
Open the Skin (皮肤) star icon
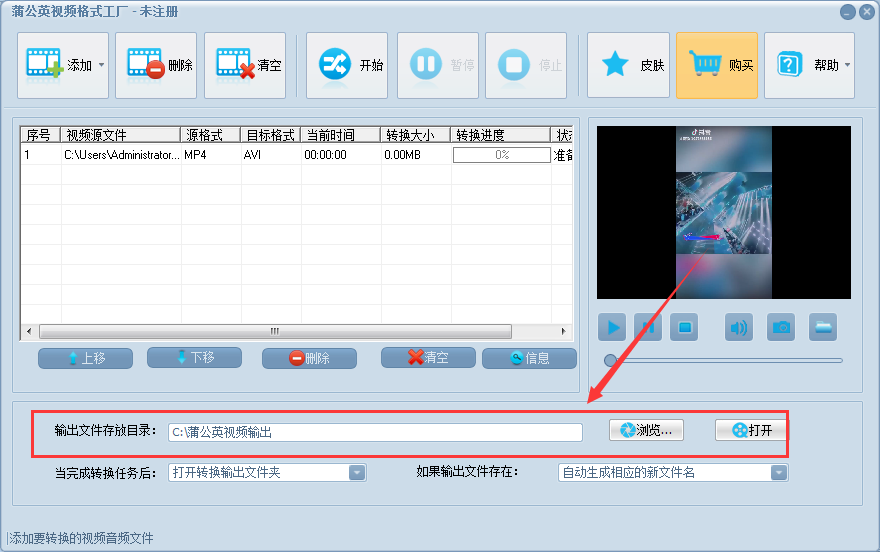click(615, 65)
